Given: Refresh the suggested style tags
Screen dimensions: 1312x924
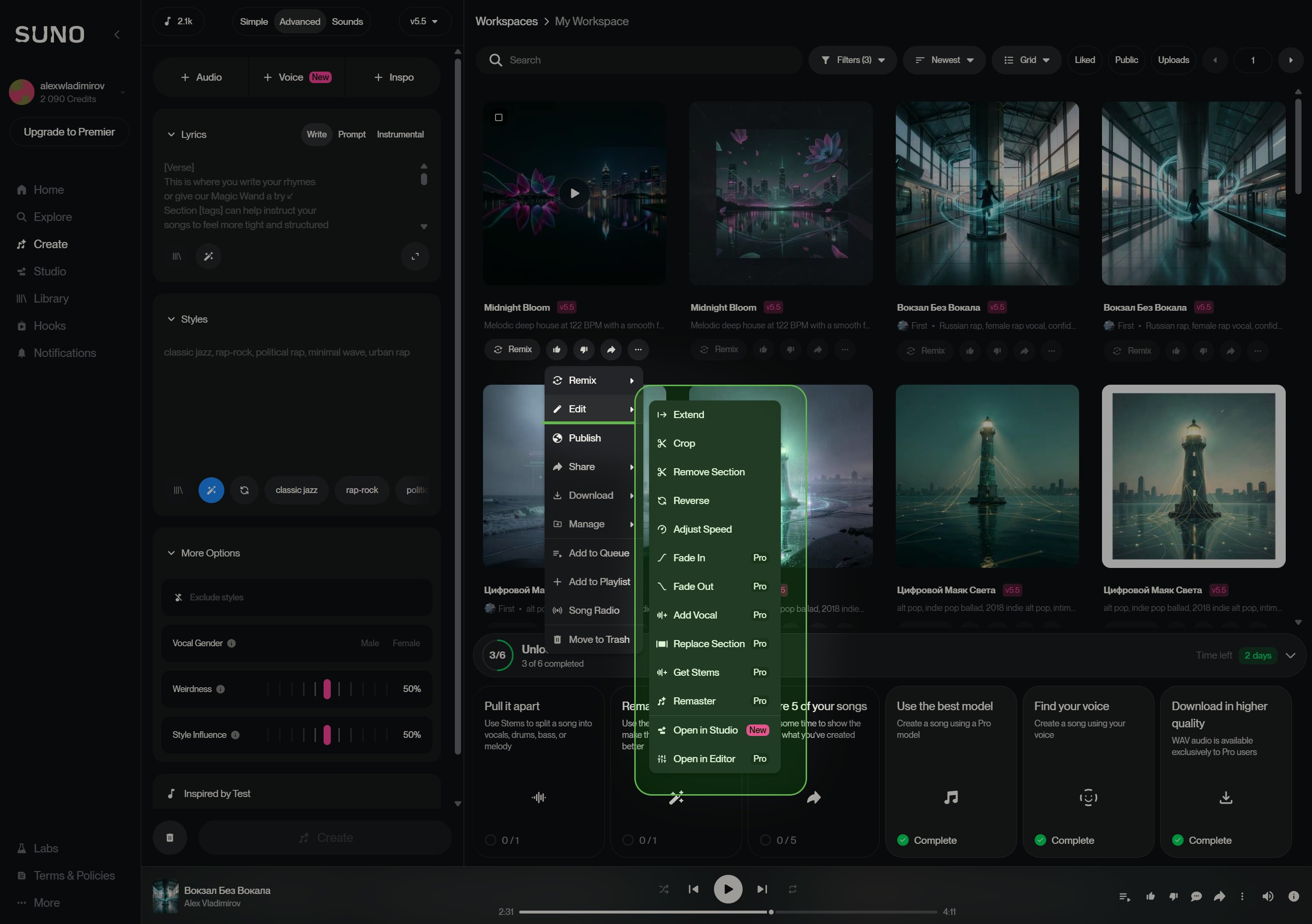Looking at the screenshot, I should [244, 490].
